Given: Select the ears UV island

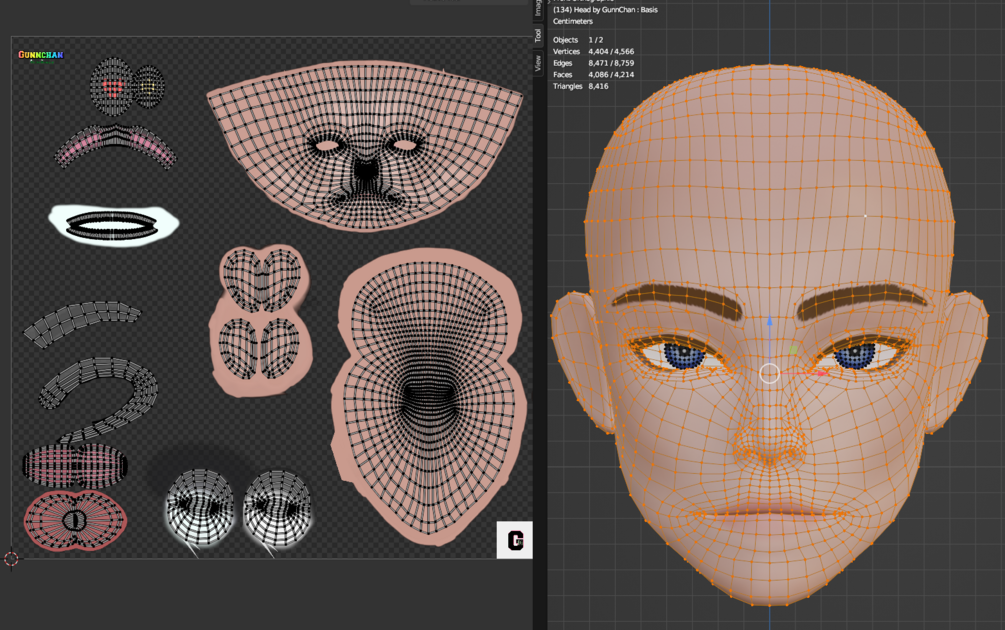Looking at the screenshot, I should click(262, 320).
